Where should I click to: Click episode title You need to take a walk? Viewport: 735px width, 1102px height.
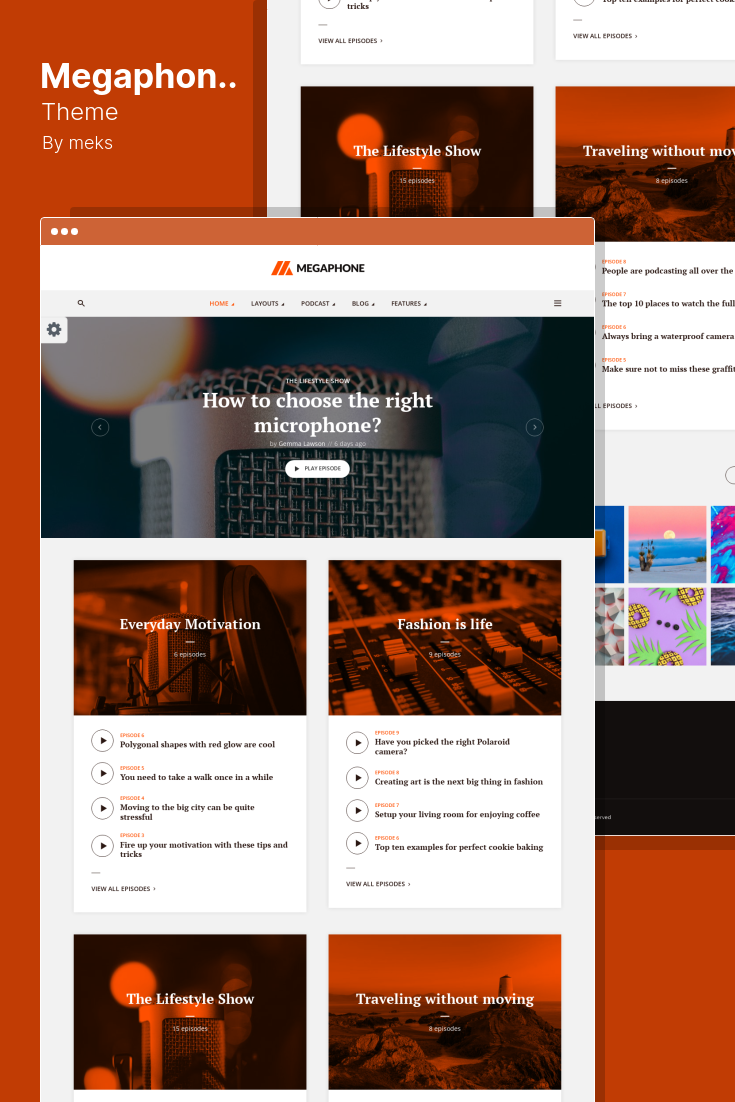click(196, 777)
